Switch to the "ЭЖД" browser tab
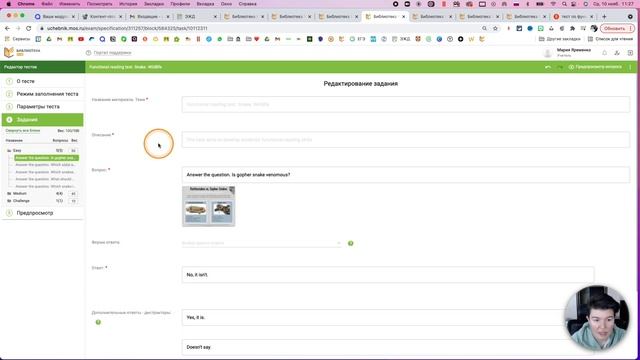 click(x=198, y=16)
